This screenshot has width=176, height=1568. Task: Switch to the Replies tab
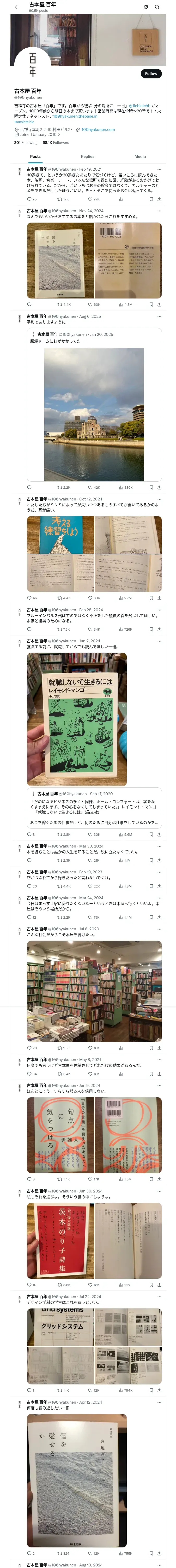87,157
